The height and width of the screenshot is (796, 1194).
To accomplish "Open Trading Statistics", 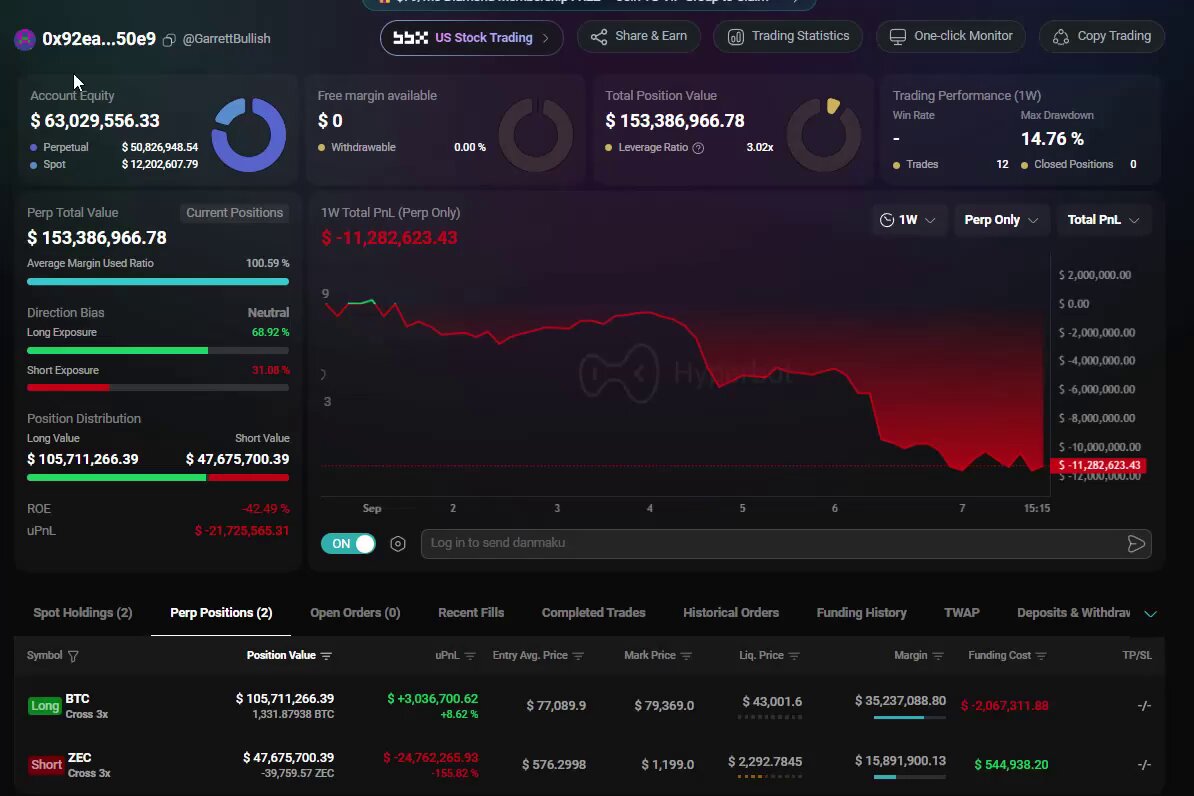I will pos(788,37).
